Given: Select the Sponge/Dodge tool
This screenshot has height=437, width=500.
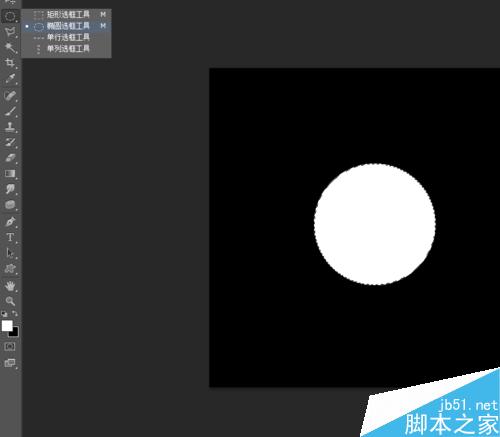Looking at the screenshot, I should [10, 205].
